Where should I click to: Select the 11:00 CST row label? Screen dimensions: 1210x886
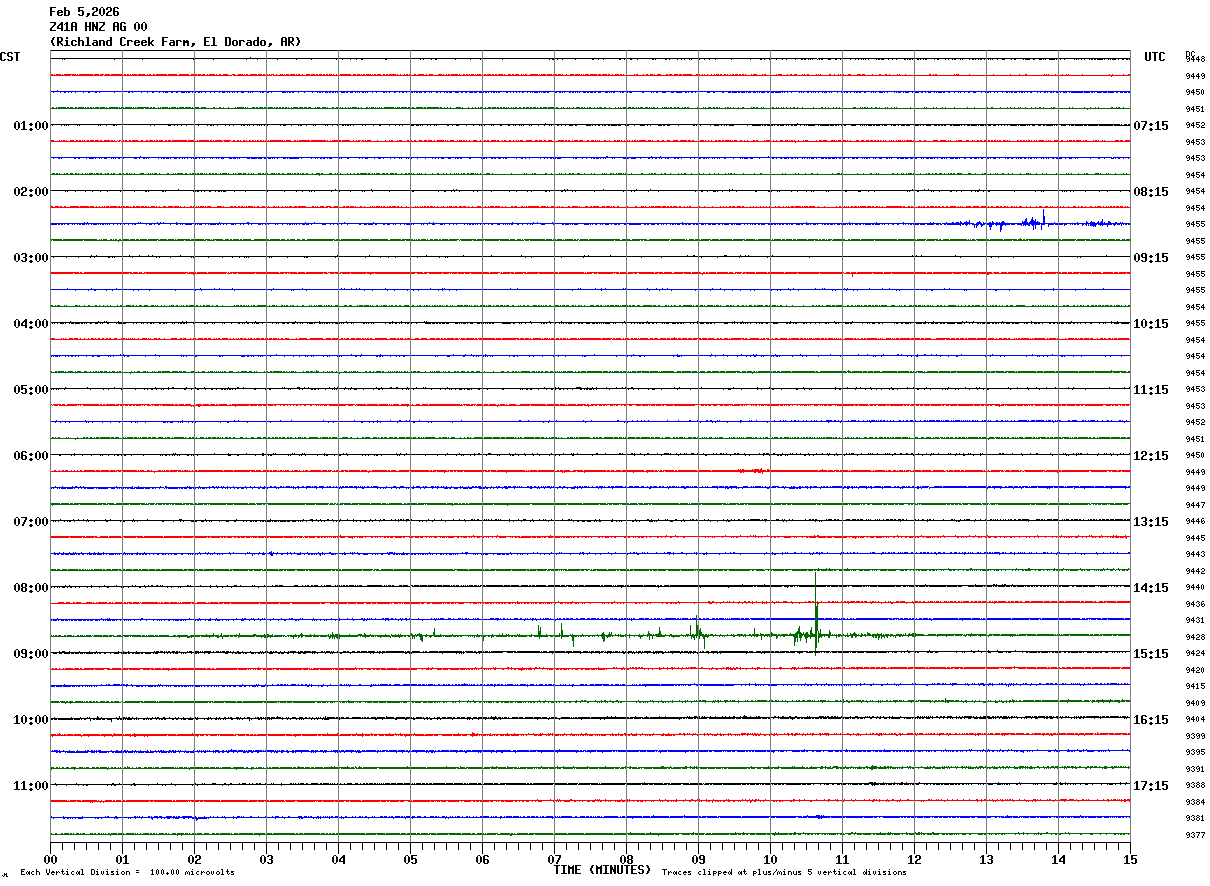pyautogui.click(x=30, y=786)
